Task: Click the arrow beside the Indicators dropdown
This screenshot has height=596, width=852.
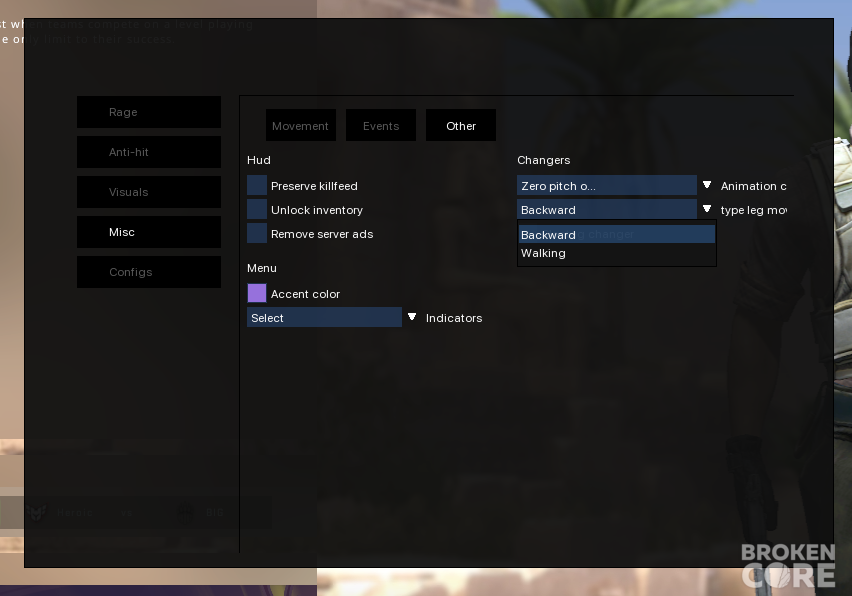Action: [x=412, y=317]
